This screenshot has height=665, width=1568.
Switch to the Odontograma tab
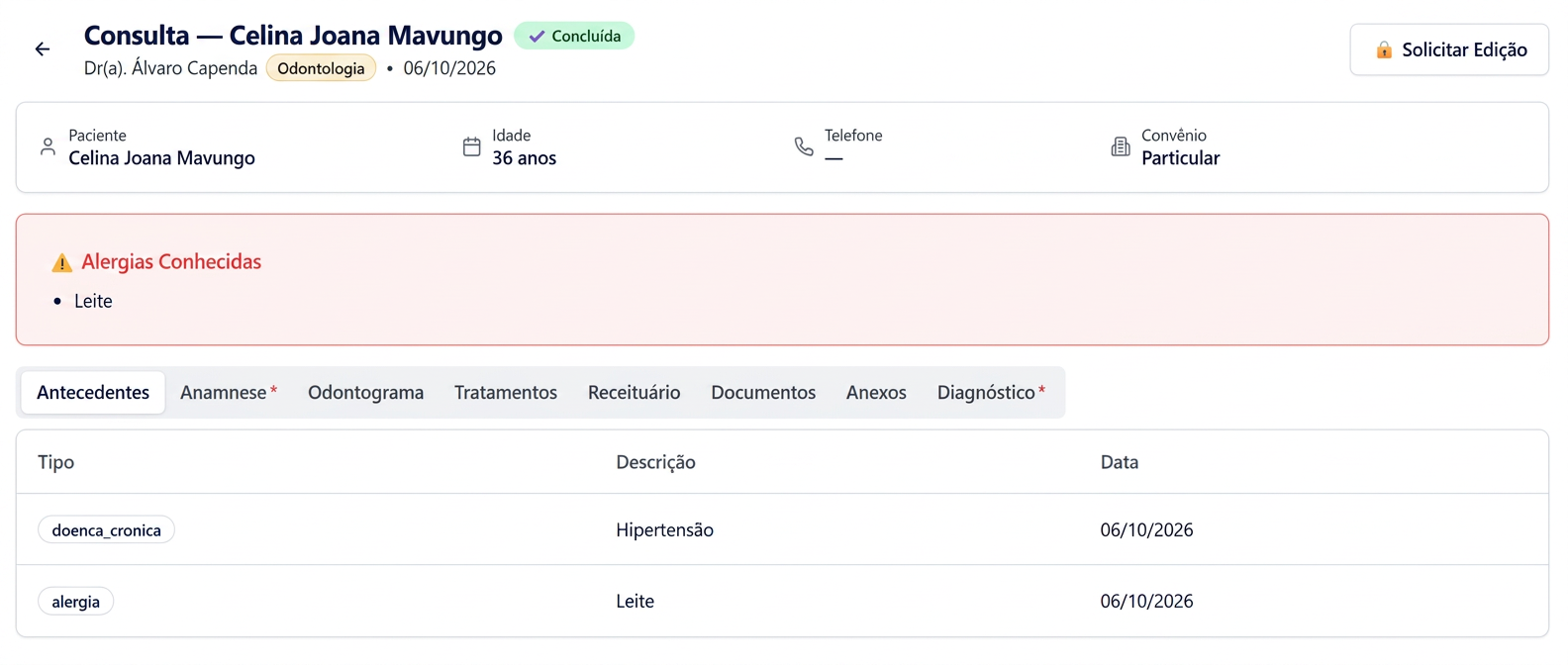[x=365, y=393]
